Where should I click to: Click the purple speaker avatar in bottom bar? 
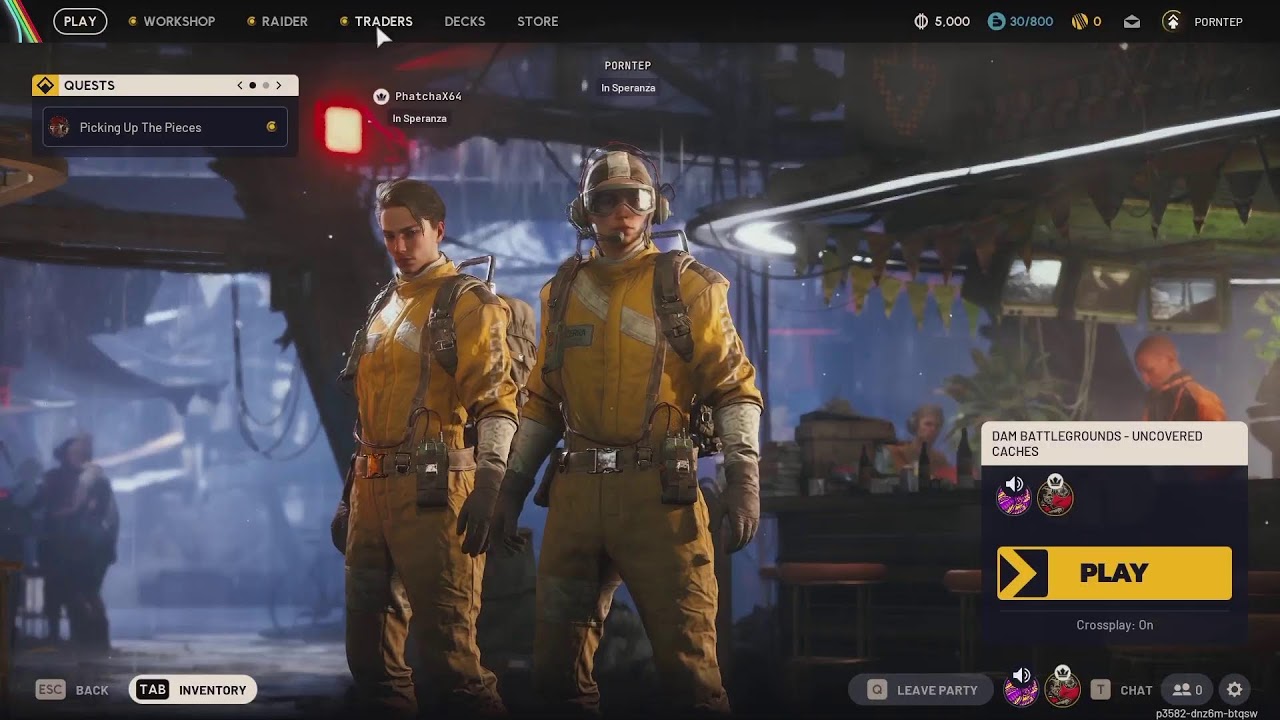pos(1021,687)
